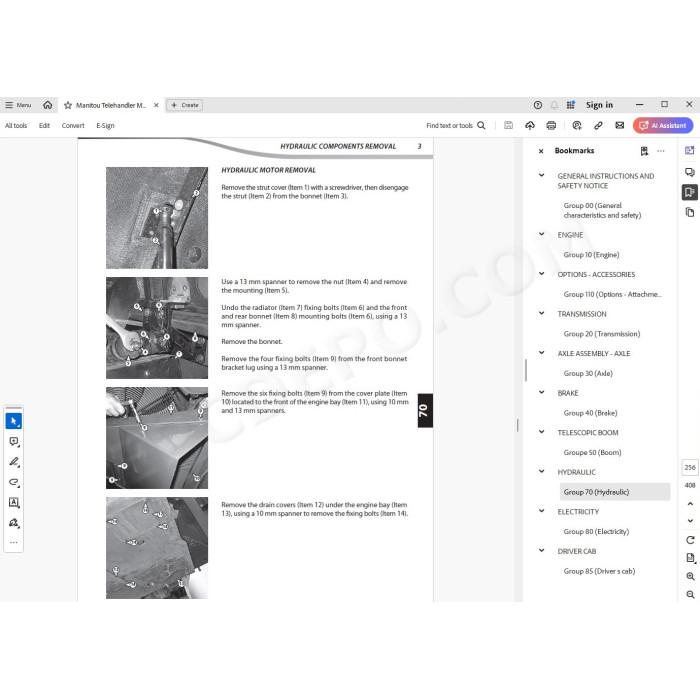Open the All tools menu

16,126
